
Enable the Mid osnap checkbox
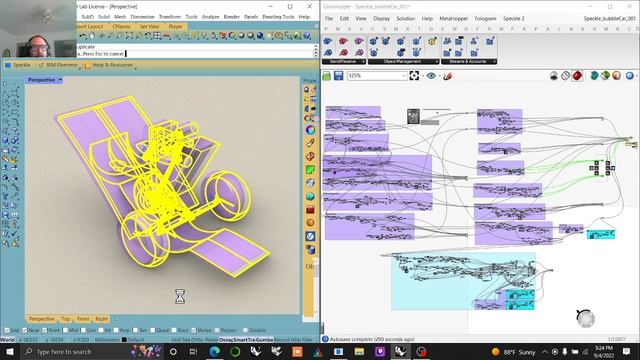[x=65, y=330]
